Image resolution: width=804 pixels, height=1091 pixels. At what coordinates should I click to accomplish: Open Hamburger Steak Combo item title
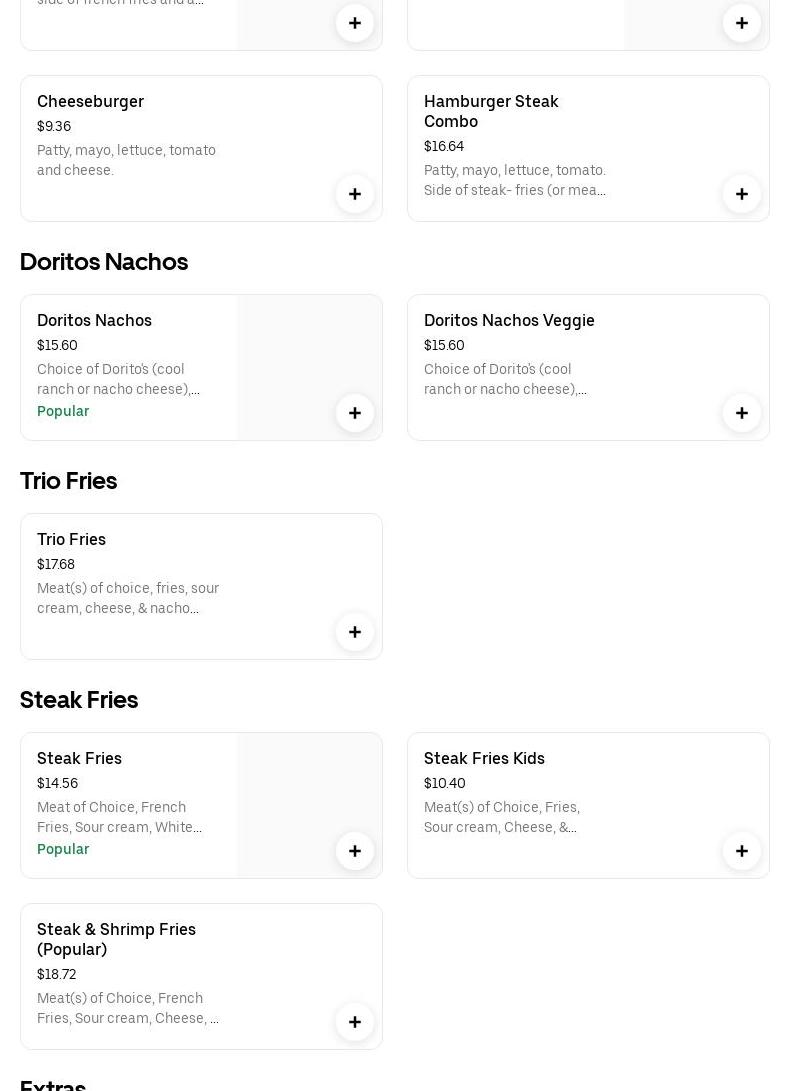491,111
